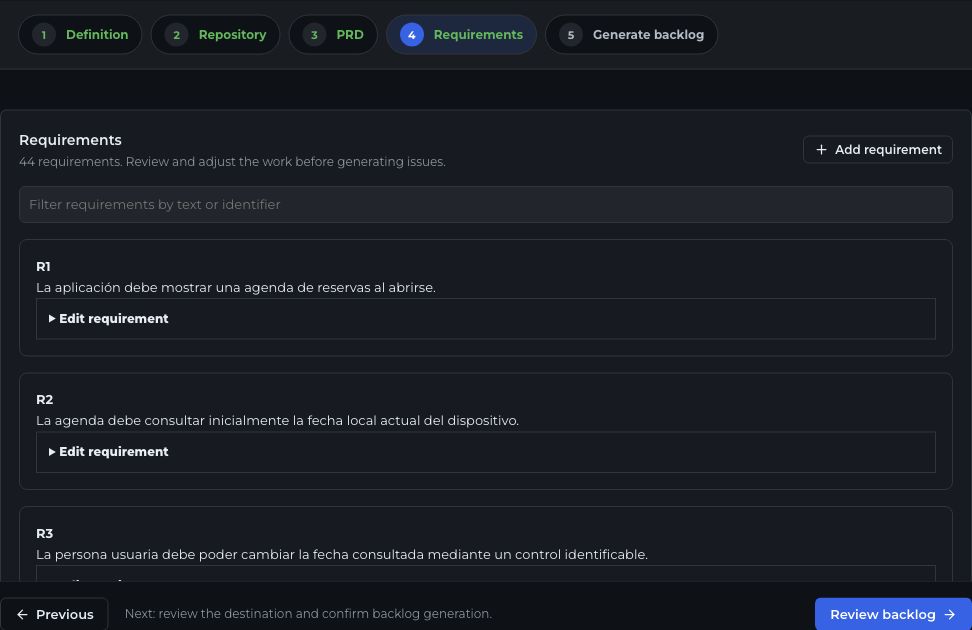
Task: Go to step 1 Definition
Action: pyautogui.click(x=80, y=35)
